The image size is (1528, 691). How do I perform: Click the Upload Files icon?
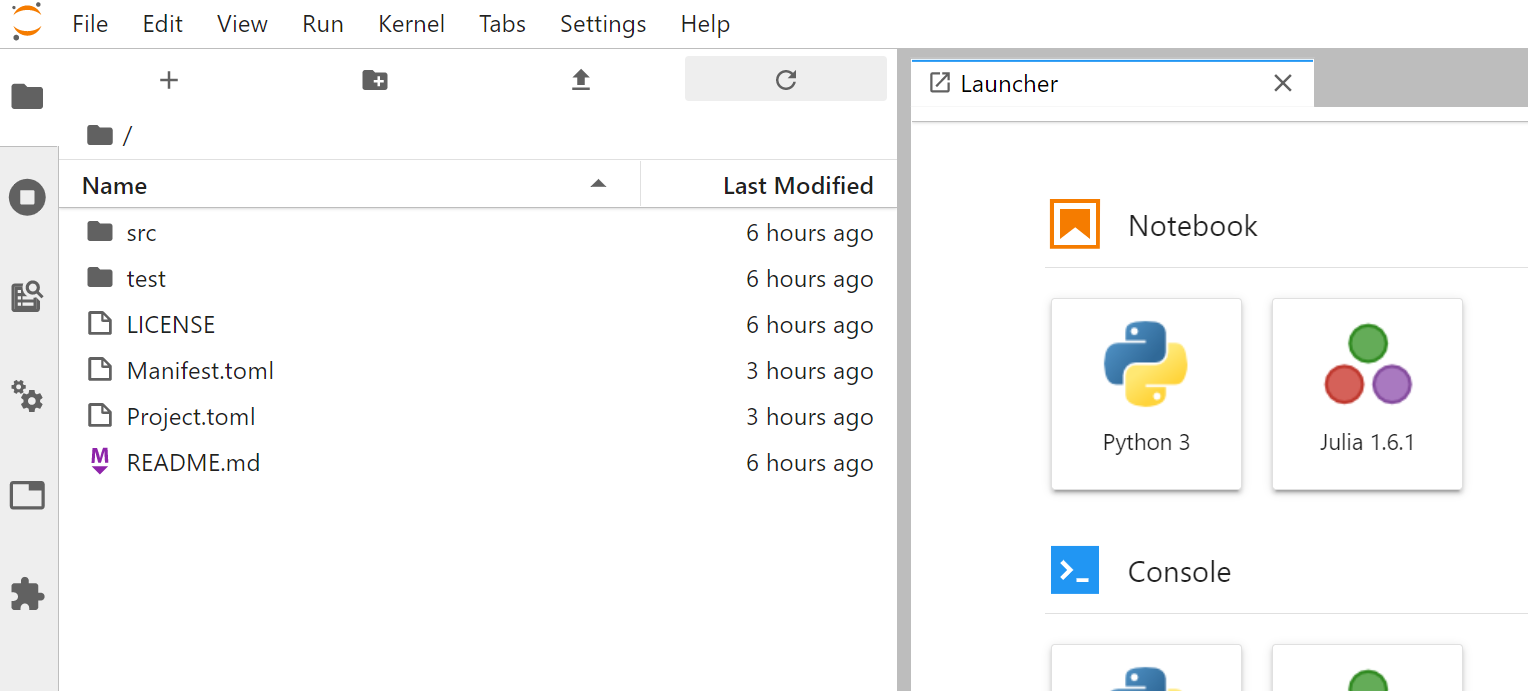(x=581, y=80)
